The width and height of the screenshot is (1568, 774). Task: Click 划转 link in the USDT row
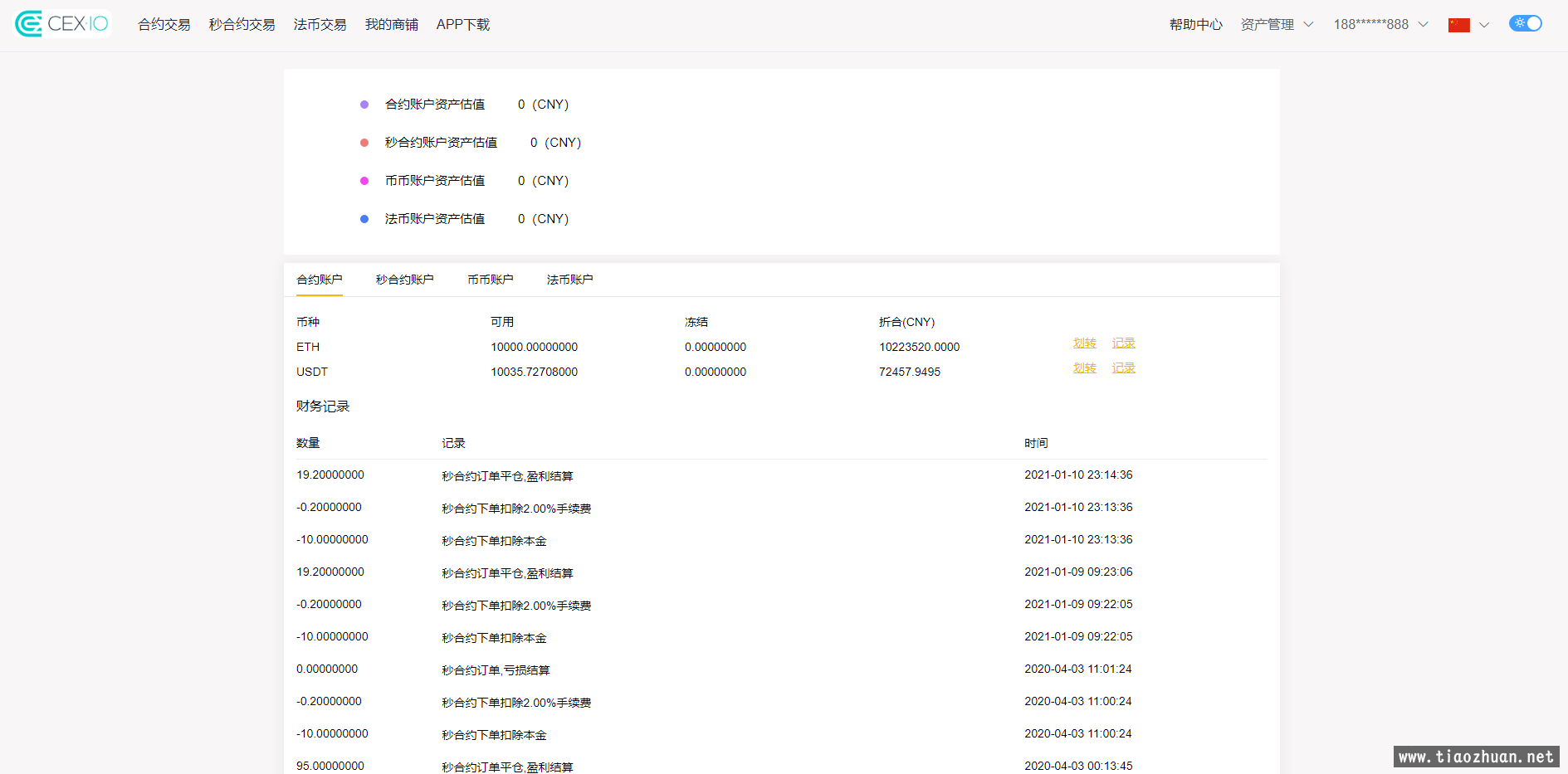(x=1085, y=368)
